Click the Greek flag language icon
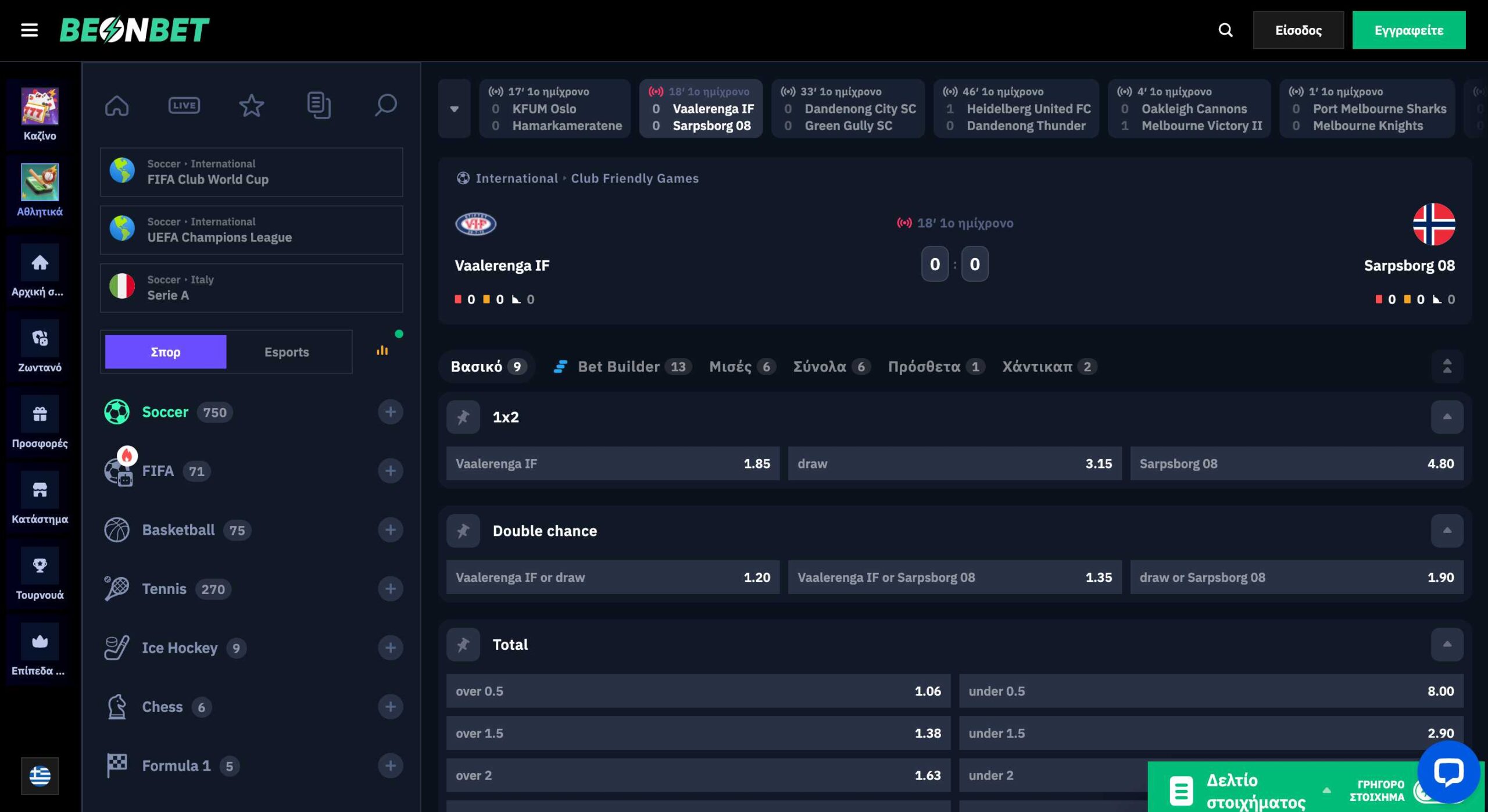 point(40,776)
